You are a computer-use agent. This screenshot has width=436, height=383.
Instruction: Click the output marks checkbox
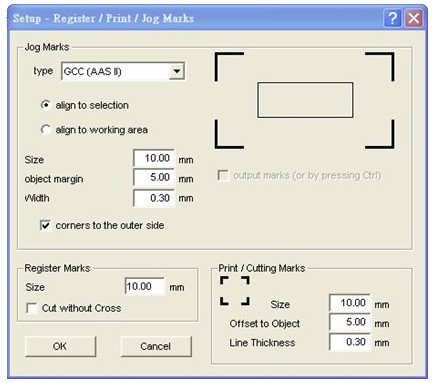[223, 176]
